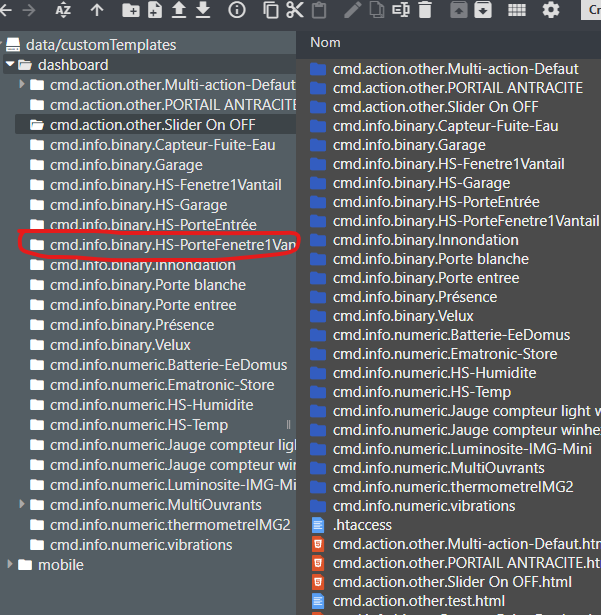Image resolution: width=601 pixels, height=615 pixels.
Task: Click the pencil edit icon
Action: 353,10
